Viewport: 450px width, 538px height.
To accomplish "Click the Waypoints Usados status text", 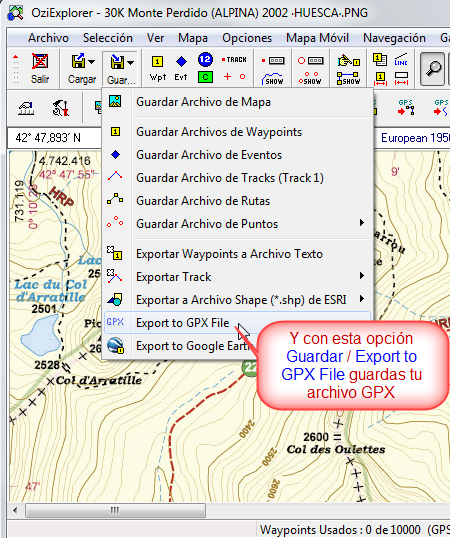I will coord(340,530).
